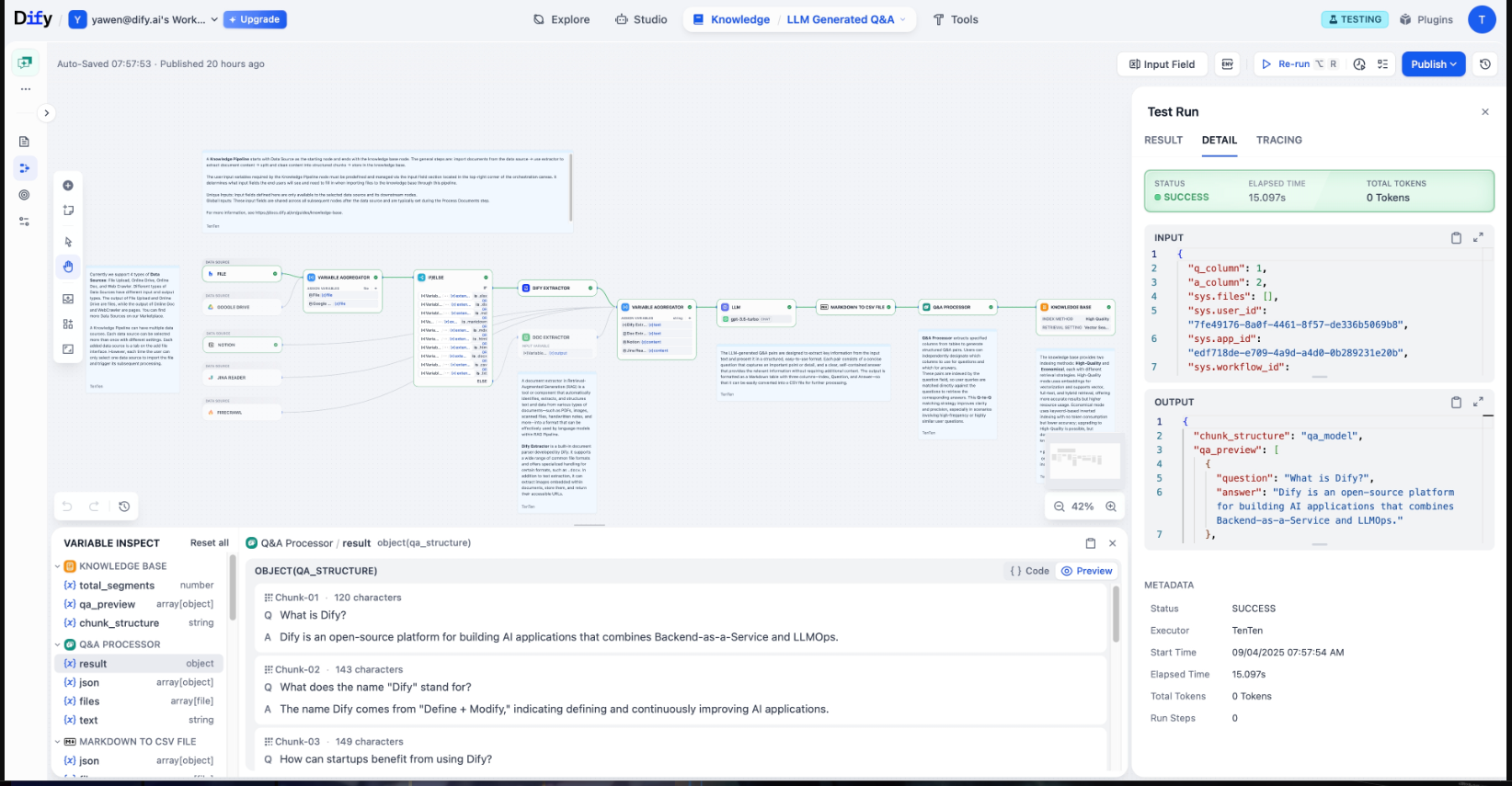Open the user avatar T menu
Image resolution: width=1512 pixels, height=786 pixels.
click(x=1482, y=19)
